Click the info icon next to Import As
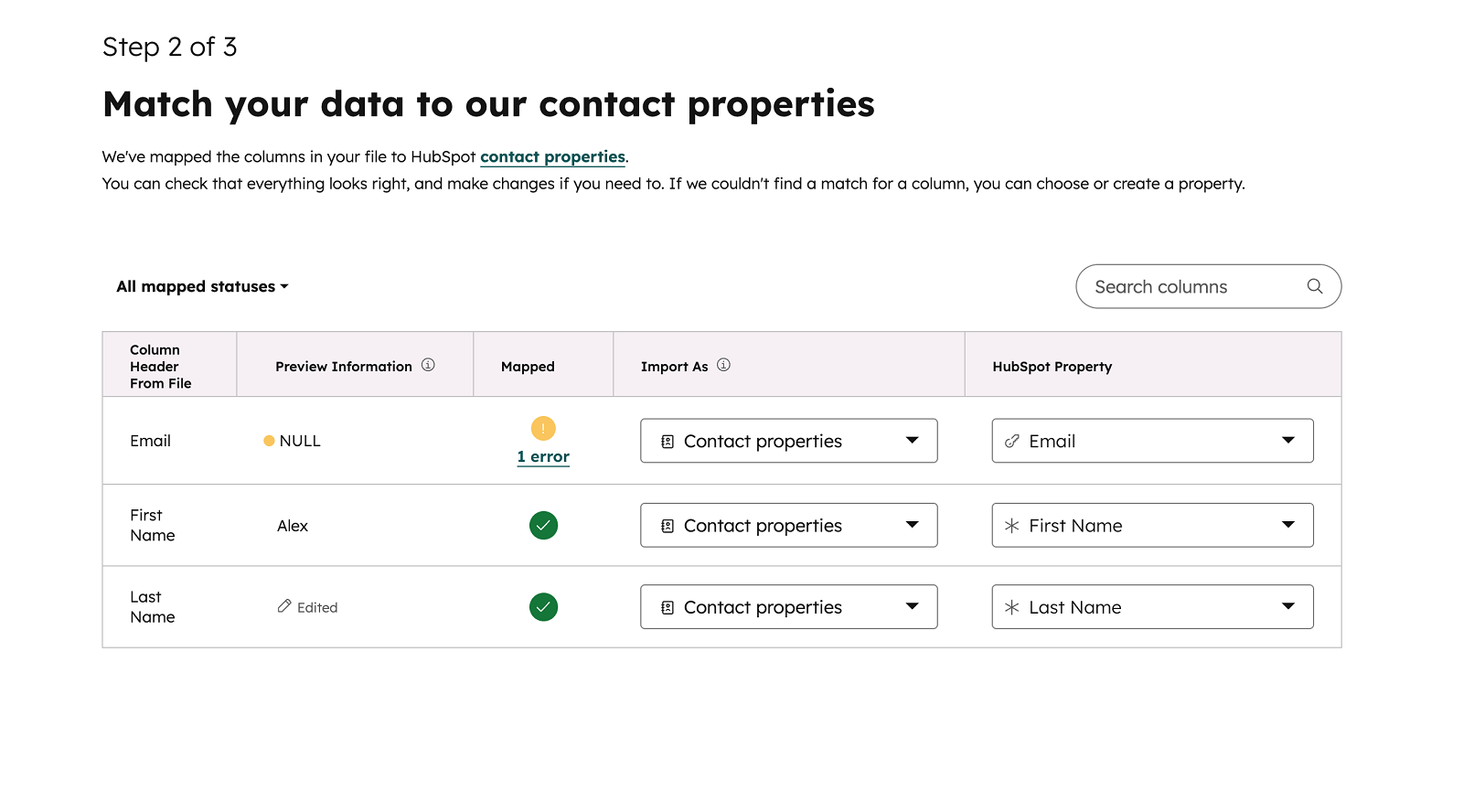The height and width of the screenshot is (812, 1463). [723, 364]
